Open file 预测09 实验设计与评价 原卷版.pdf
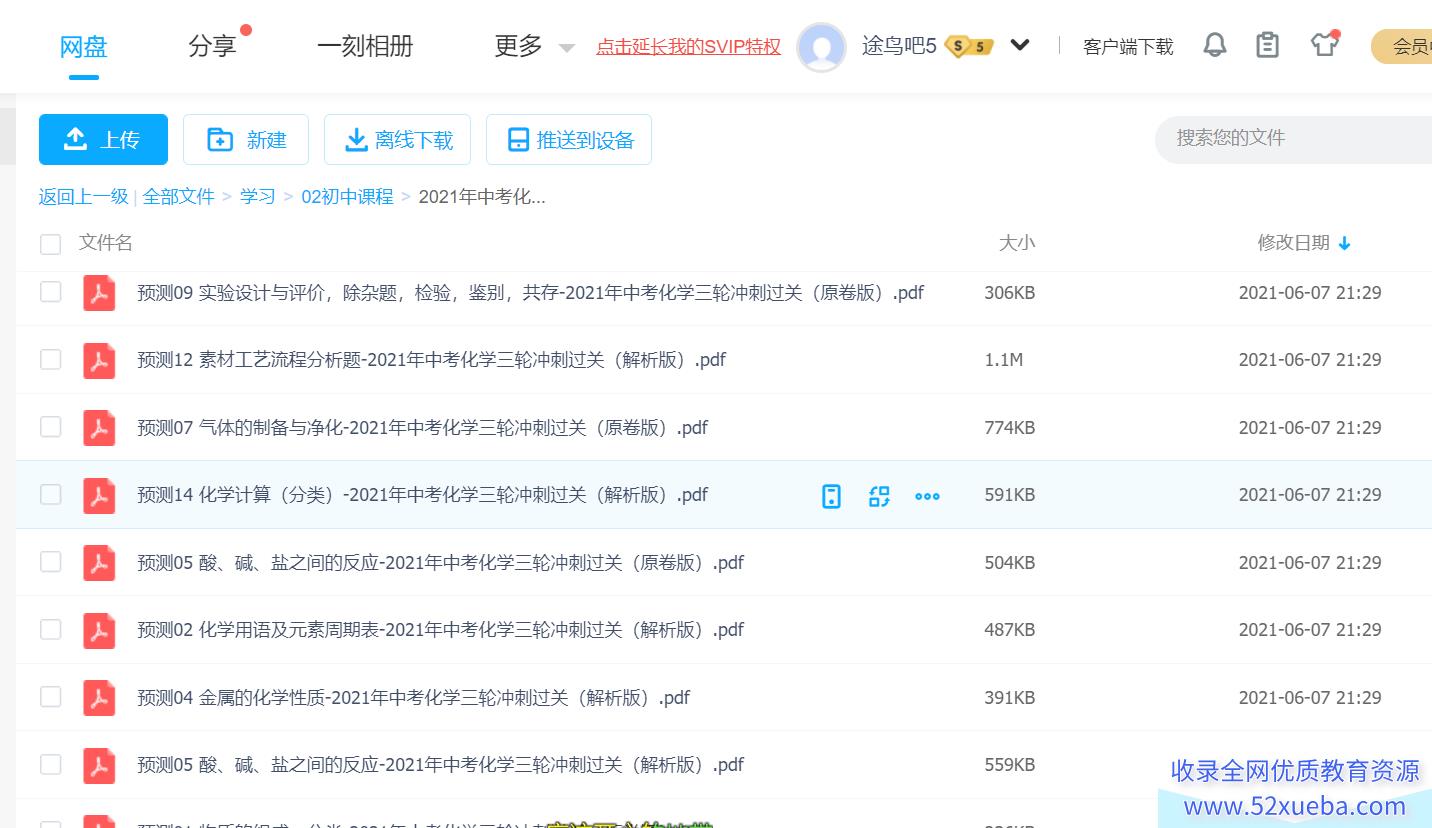The height and width of the screenshot is (828, 1432). [530, 293]
